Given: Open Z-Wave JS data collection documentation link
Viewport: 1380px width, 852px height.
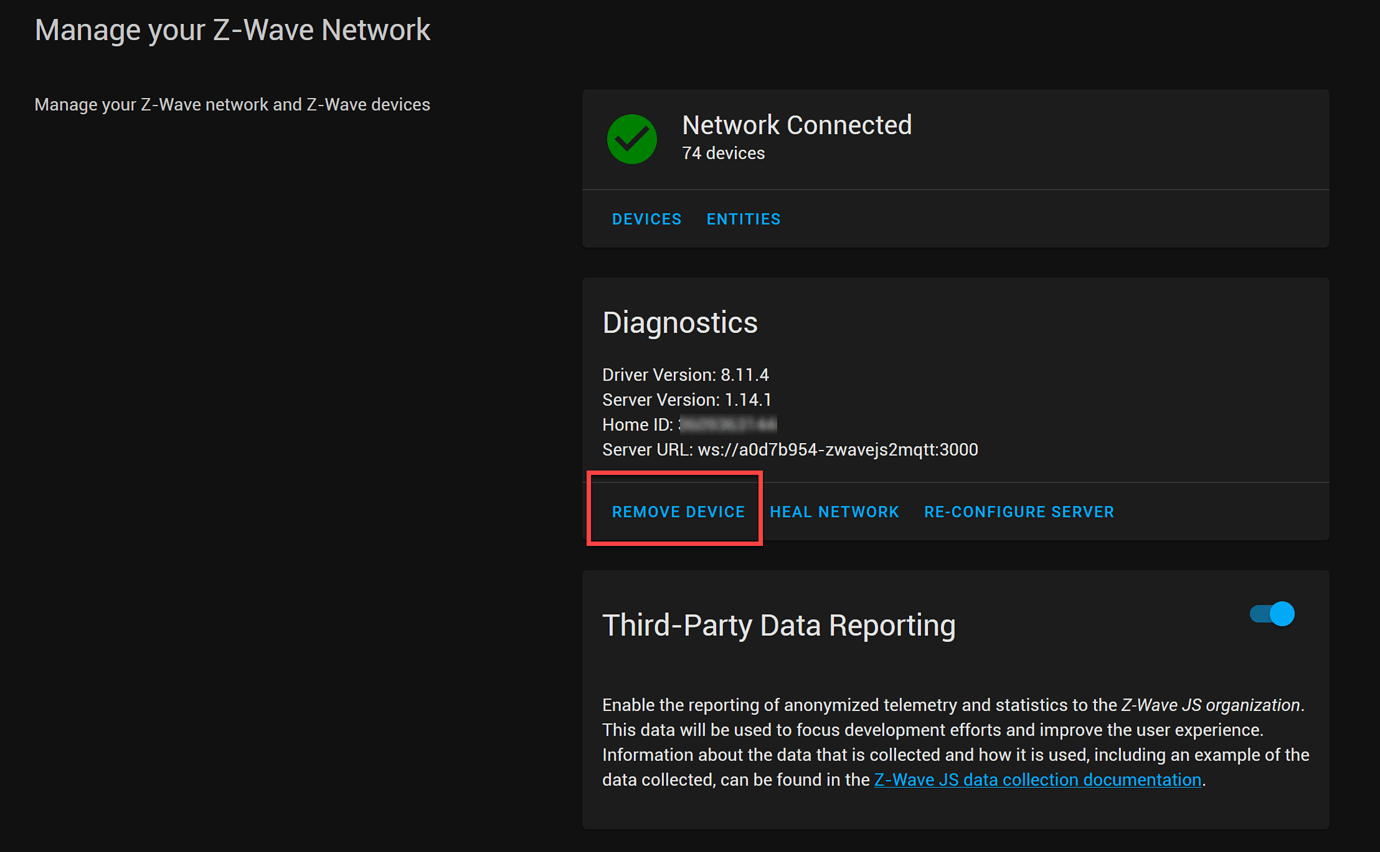Looking at the screenshot, I should coord(1037,779).
